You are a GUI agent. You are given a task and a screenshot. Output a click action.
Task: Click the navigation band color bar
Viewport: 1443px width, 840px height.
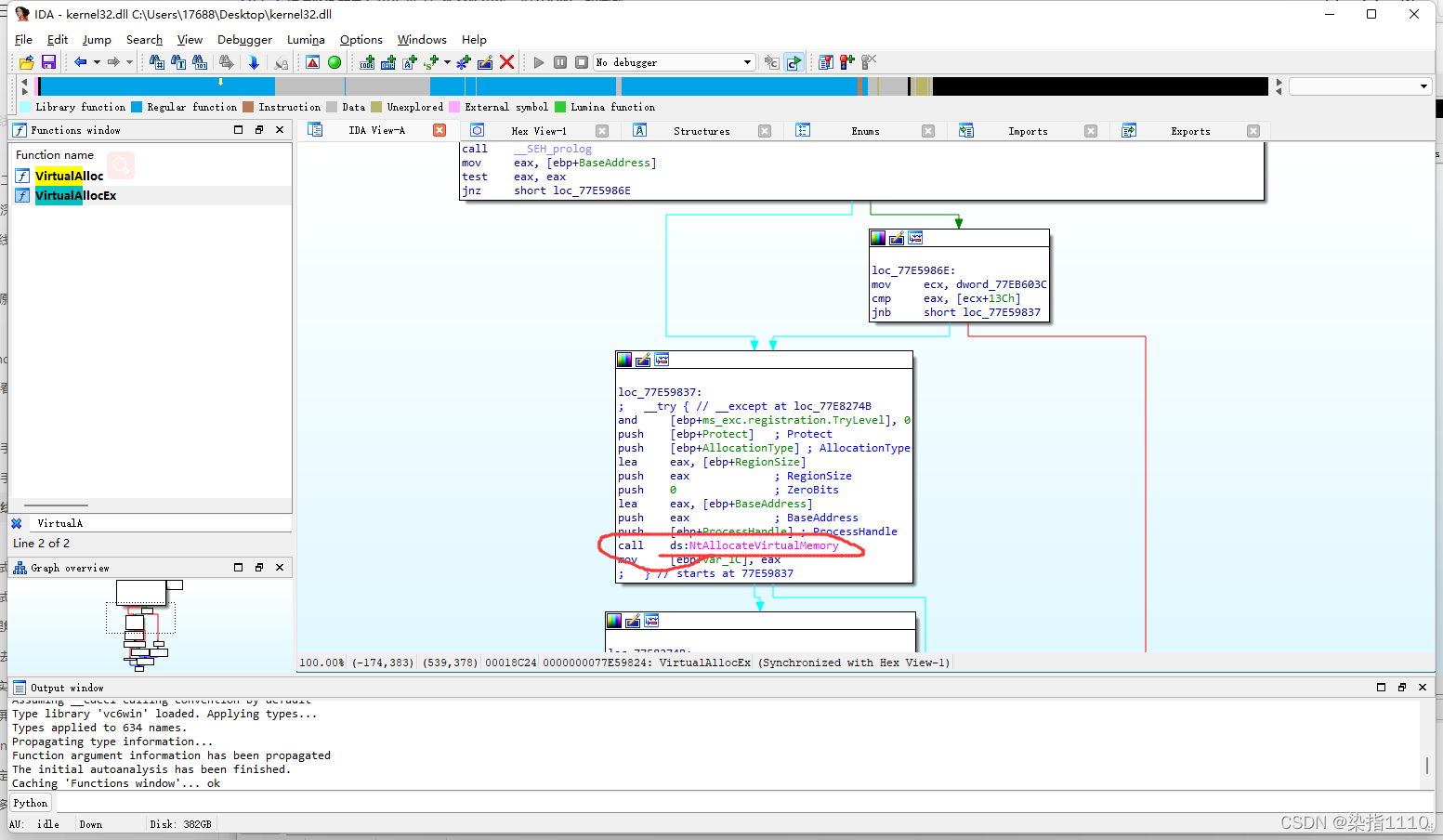(x=652, y=86)
